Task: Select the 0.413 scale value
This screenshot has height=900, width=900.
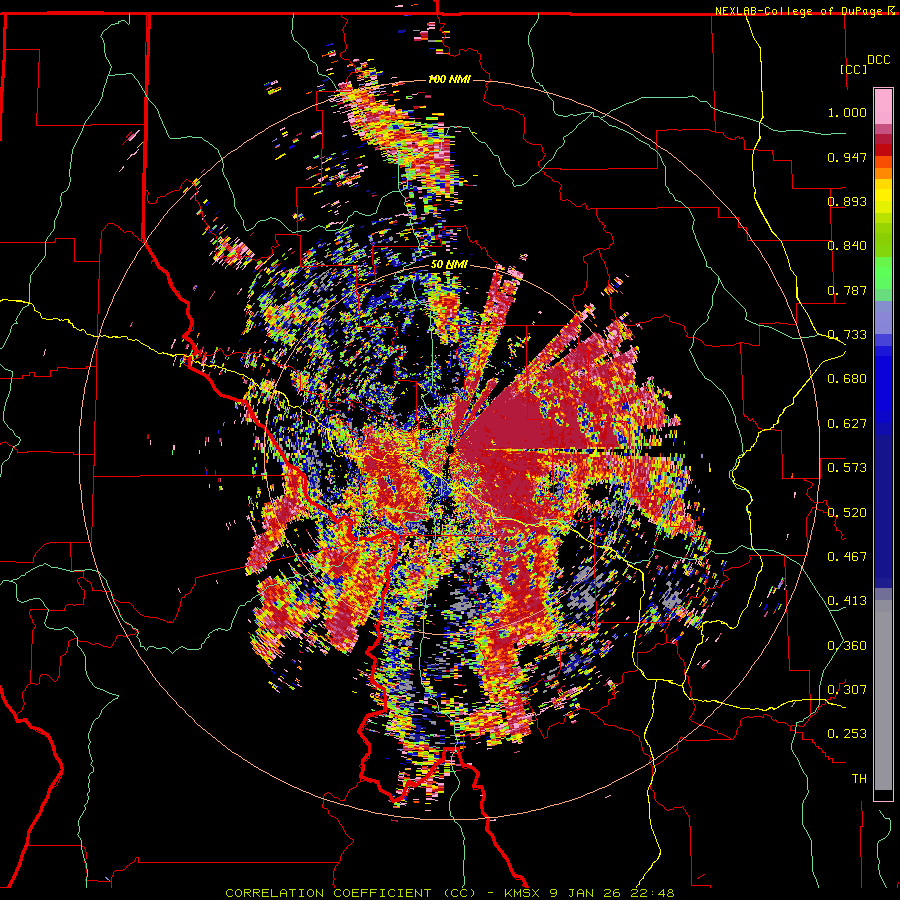Action: coord(847,601)
